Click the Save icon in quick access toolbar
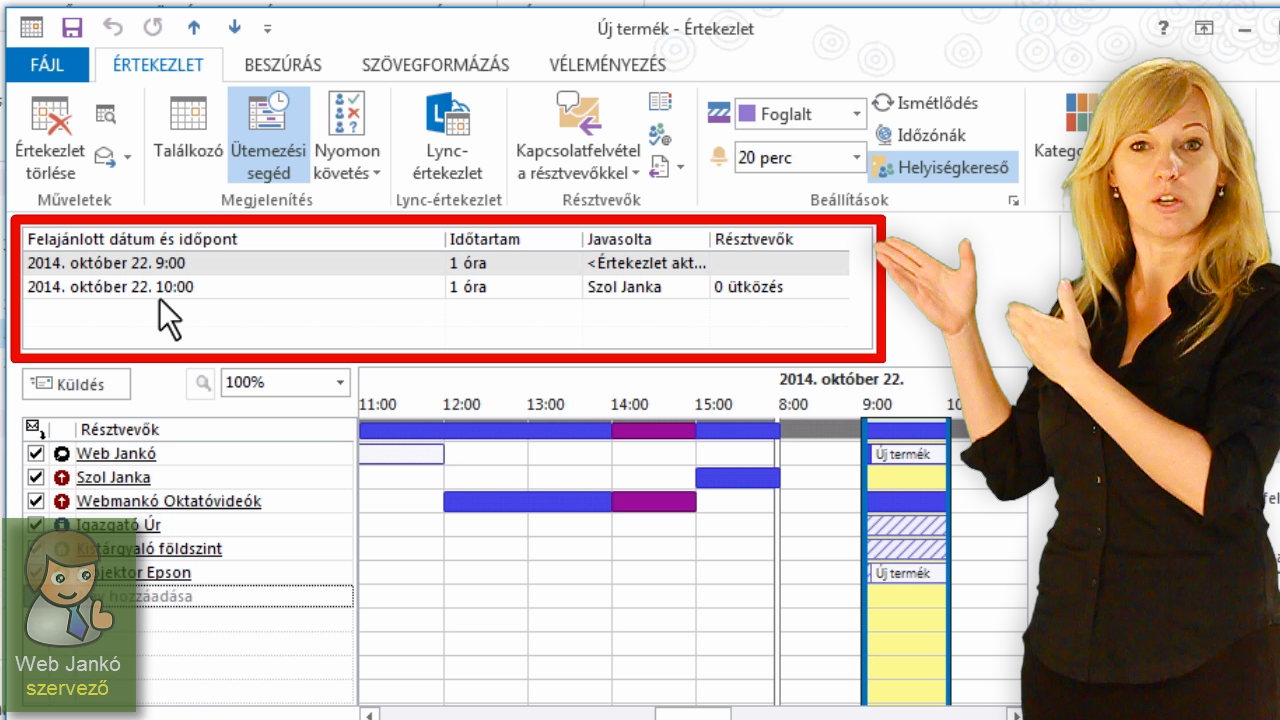Image resolution: width=1280 pixels, height=720 pixels. click(72, 28)
